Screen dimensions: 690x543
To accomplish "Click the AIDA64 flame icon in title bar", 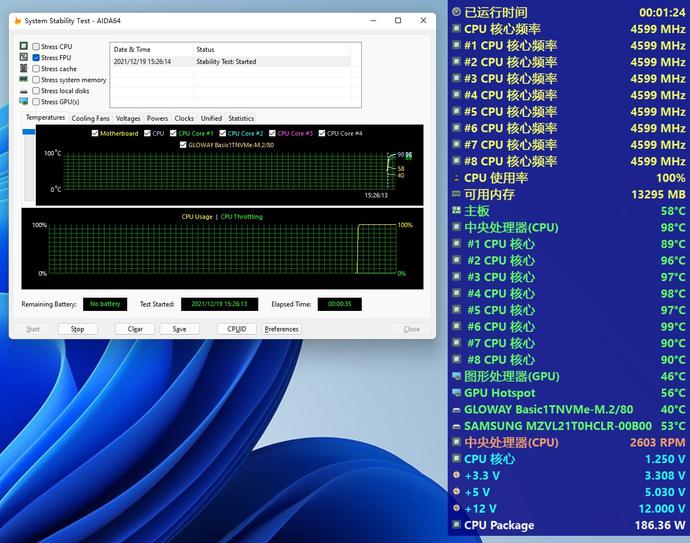I will click(x=18, y=21).
